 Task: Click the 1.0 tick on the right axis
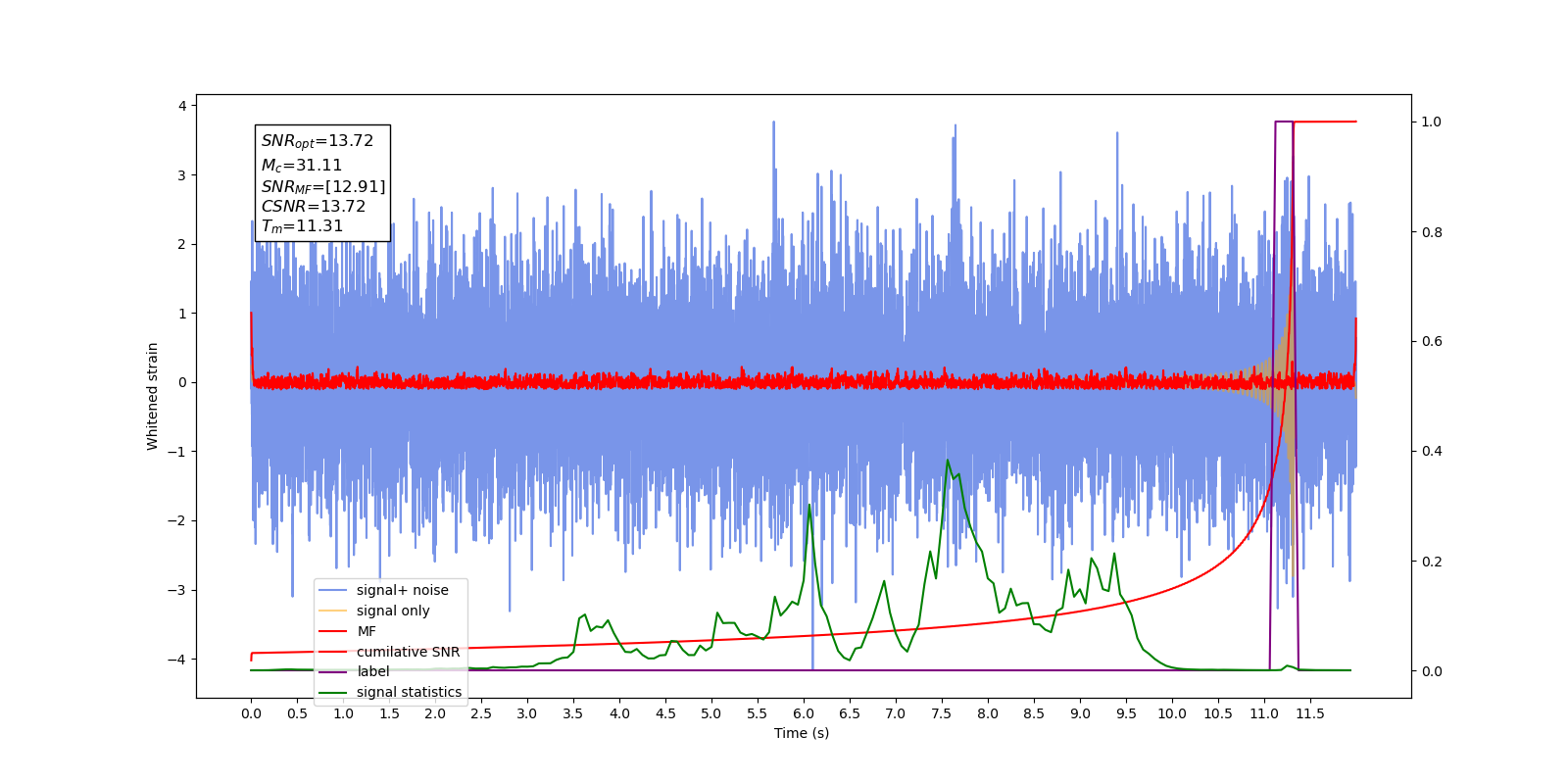(x=1432, y=122)
